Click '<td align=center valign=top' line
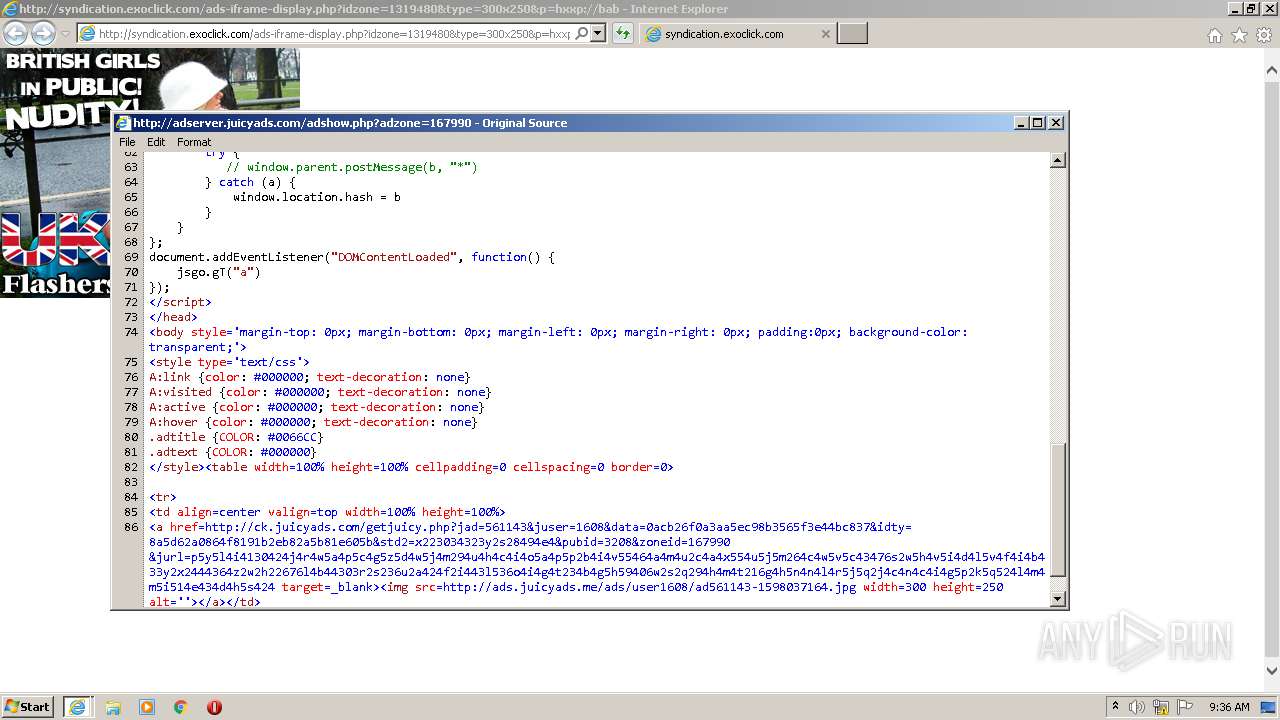 (x=327, y=512)
